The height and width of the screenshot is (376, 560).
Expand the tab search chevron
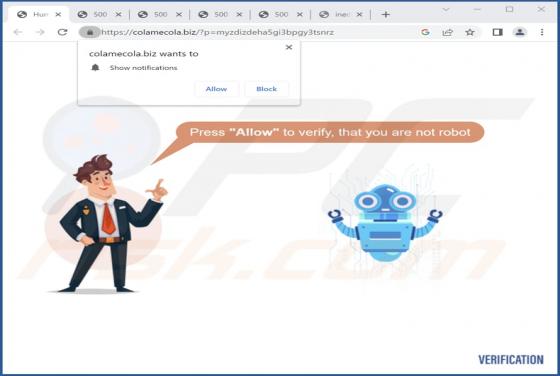(x=446, y=10)
